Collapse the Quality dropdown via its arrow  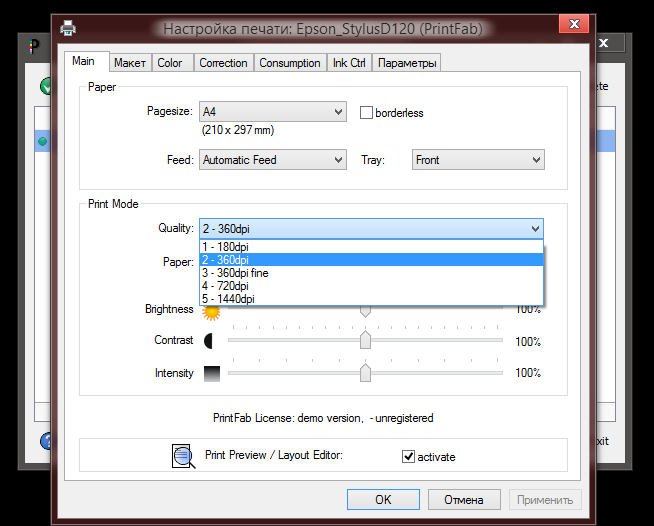pyautogui.click(x=535, y=229)
